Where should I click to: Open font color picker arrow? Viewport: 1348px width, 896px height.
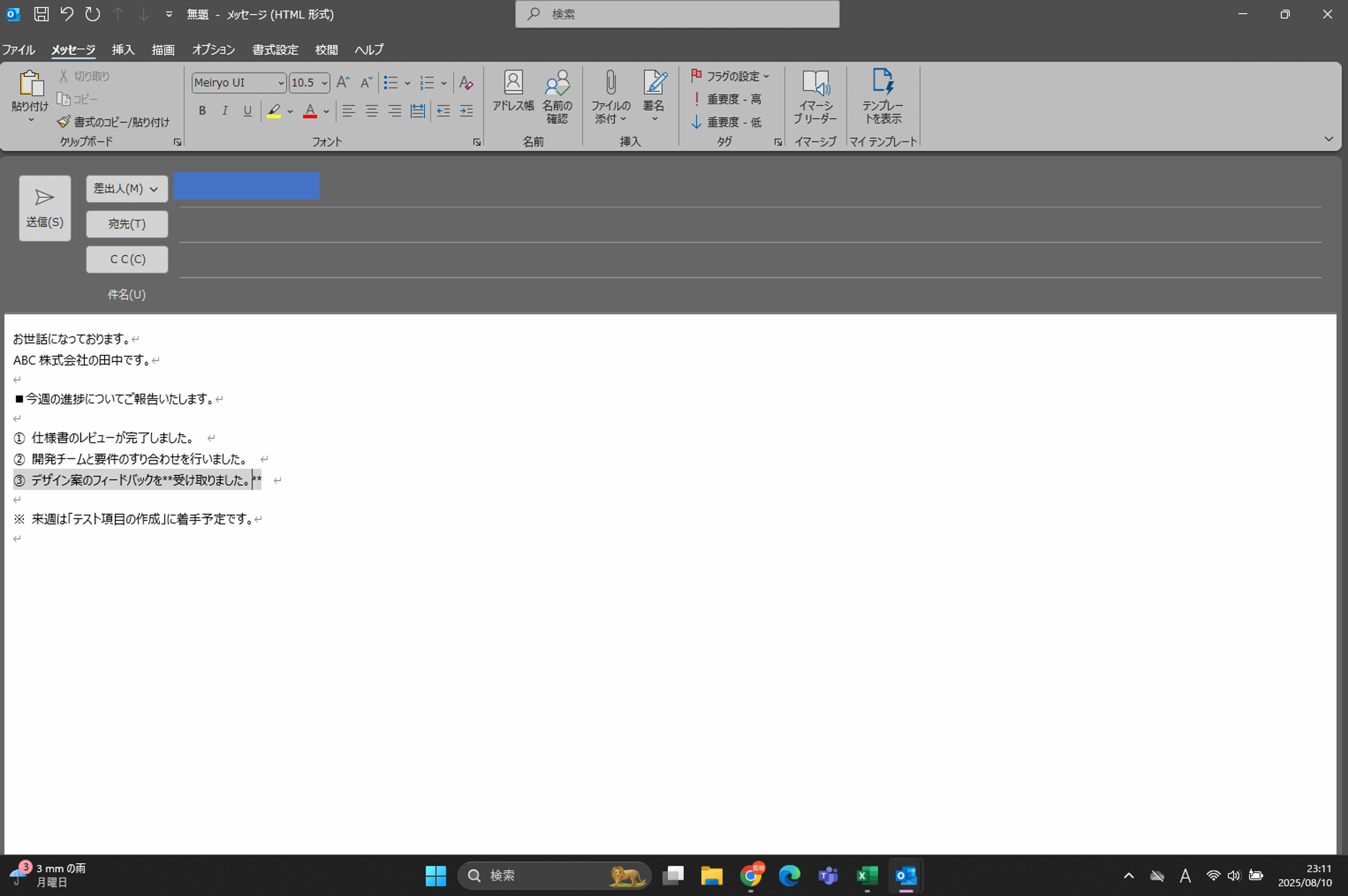point(326,111)
